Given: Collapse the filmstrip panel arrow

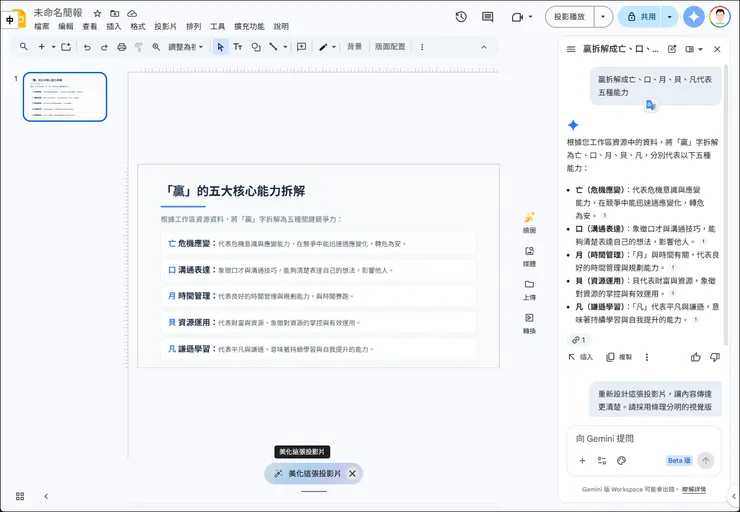Looking at the screenshot, I should coord(46,496).
